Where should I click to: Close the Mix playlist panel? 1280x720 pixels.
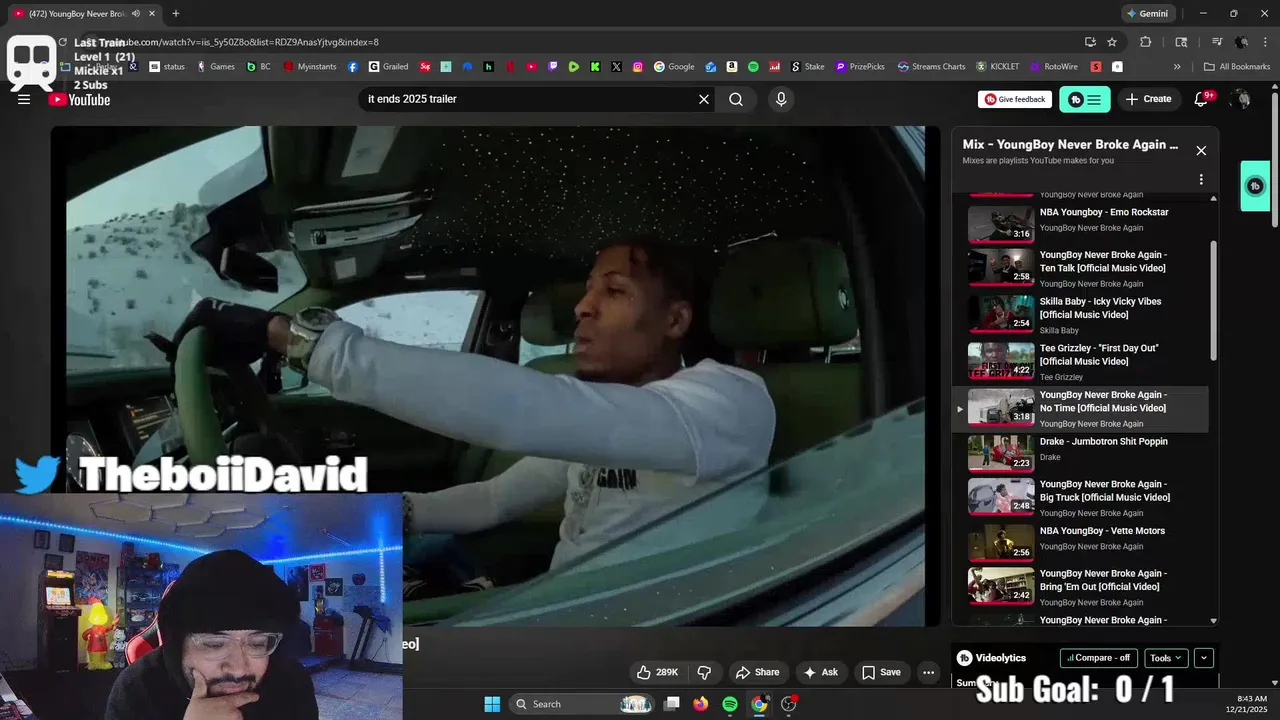pos(1201,151)
